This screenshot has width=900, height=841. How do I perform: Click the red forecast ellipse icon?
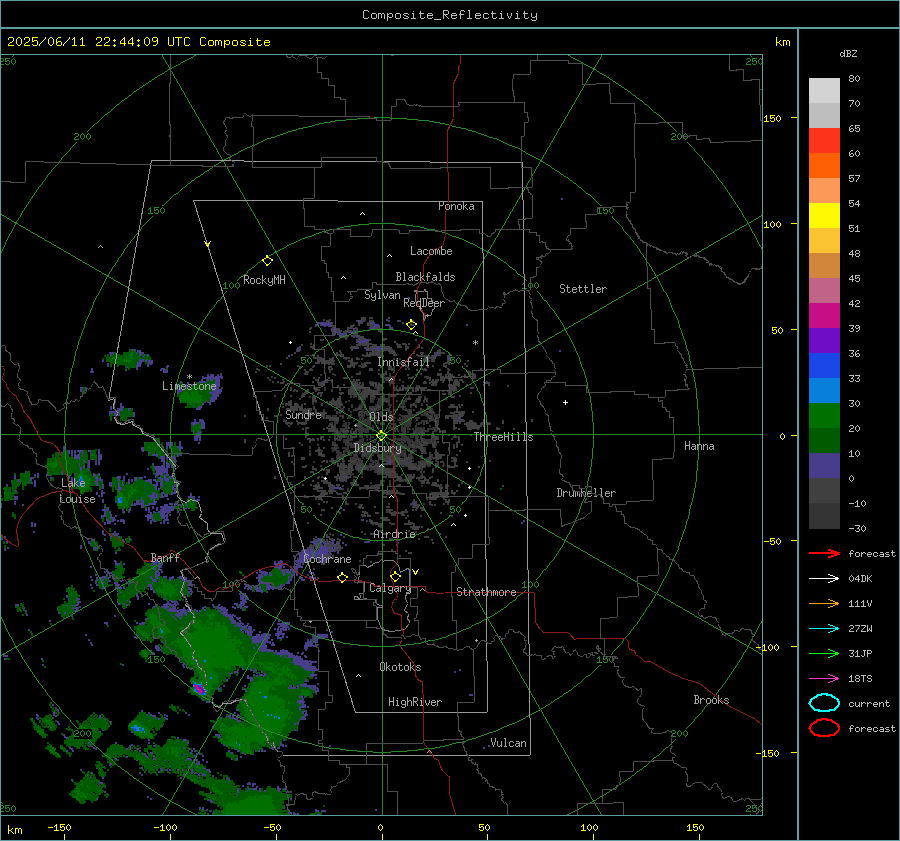(x=824, y=728)
